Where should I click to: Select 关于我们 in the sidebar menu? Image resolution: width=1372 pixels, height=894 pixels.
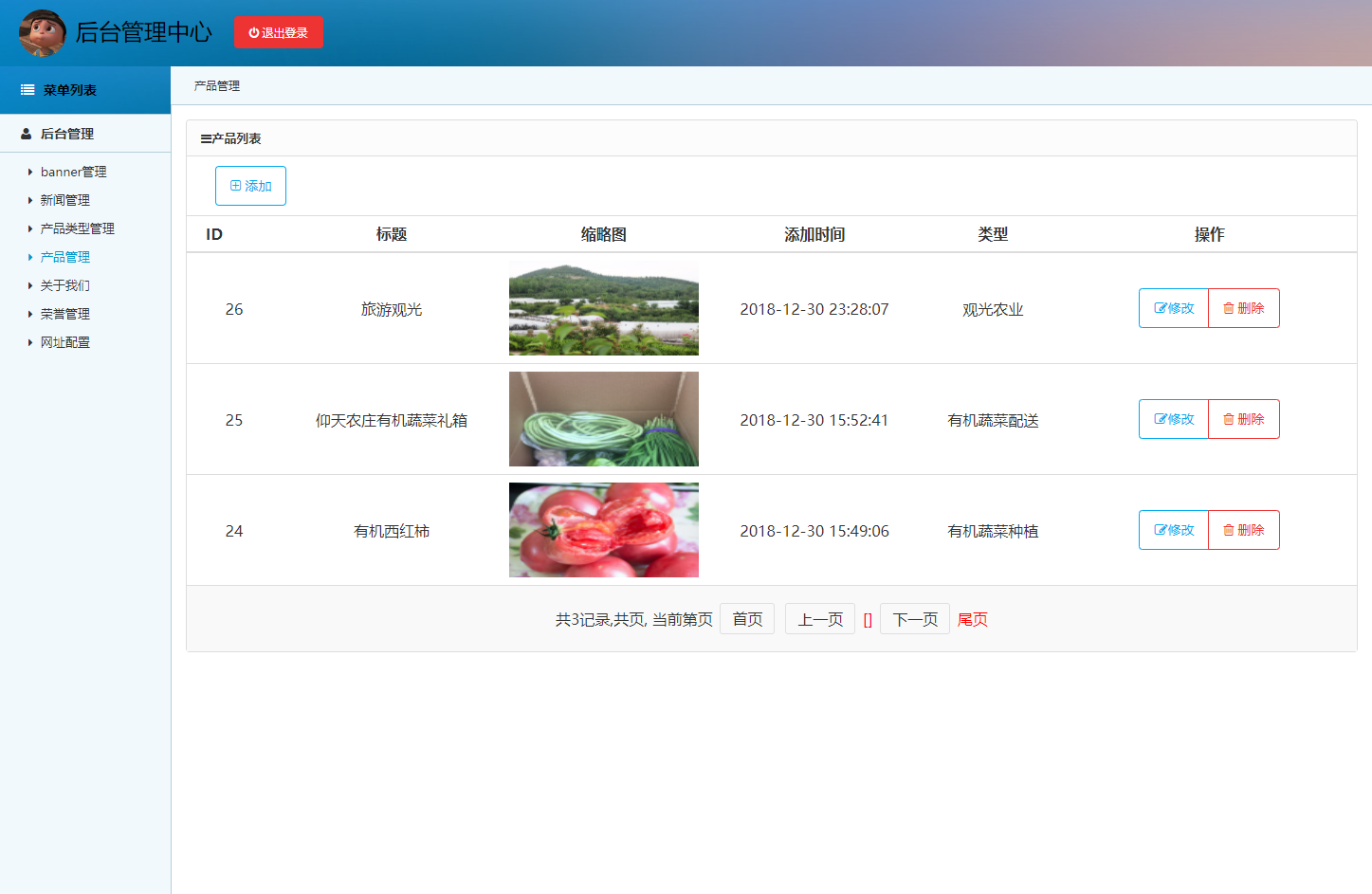[63, 285]
